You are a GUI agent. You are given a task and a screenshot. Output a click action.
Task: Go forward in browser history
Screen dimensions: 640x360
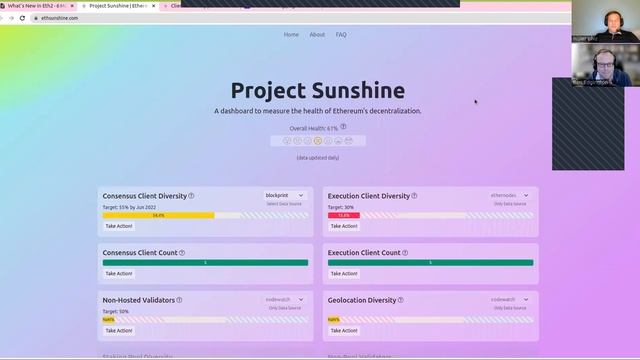point(11,18)
